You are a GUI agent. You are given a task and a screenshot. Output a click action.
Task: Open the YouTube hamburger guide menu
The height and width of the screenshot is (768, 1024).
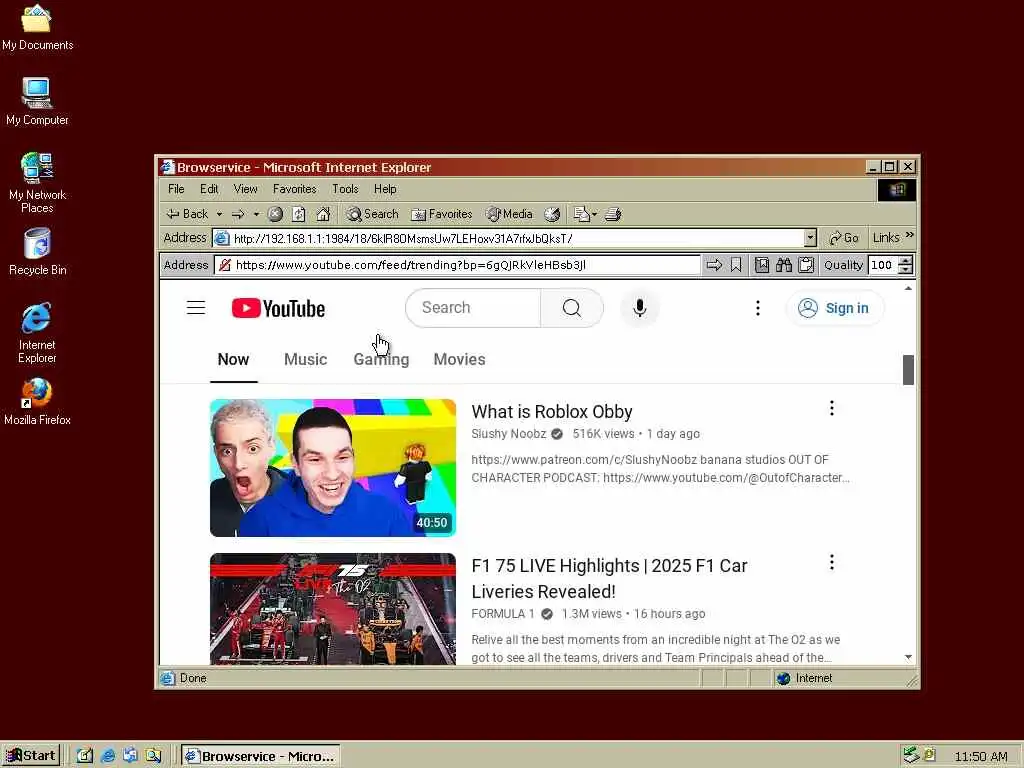[x=196, y=308]
